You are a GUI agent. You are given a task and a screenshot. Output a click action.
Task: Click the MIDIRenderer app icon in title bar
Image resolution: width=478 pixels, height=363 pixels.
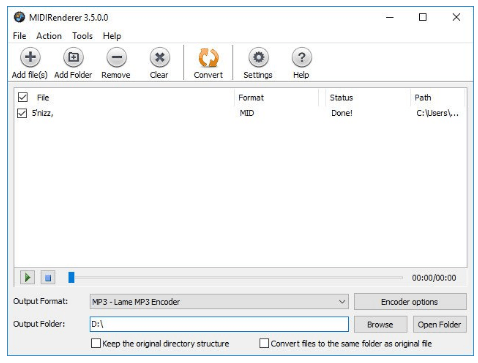point(19,17)
